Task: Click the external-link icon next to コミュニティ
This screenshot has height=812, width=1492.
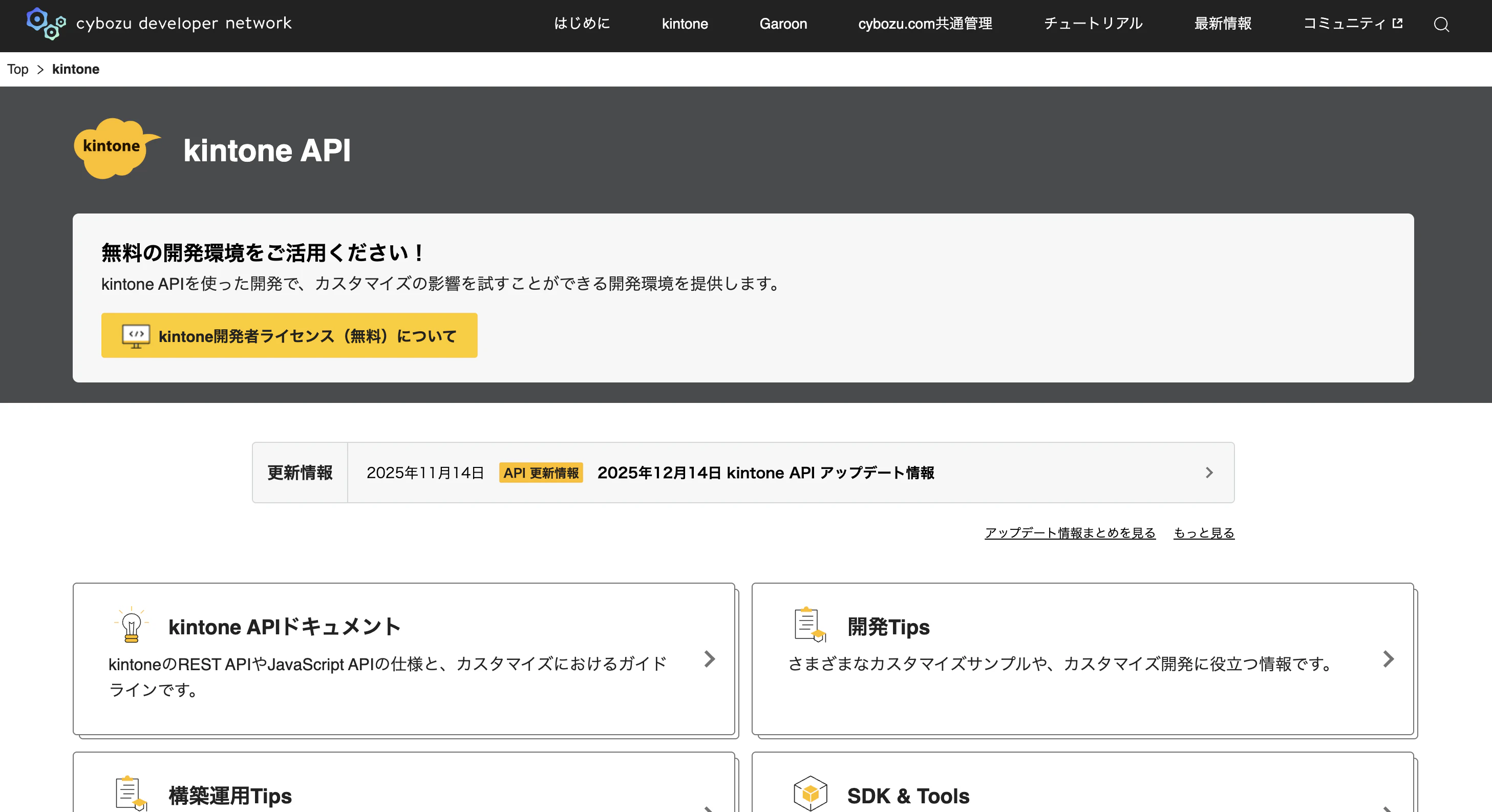Action: tap(1399, 23)
